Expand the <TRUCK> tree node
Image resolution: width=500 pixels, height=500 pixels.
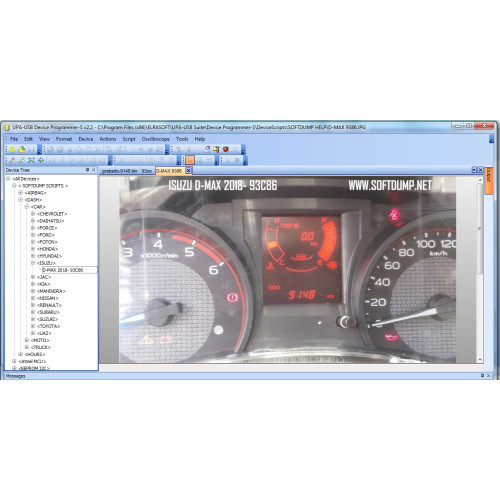coord(27,347)
